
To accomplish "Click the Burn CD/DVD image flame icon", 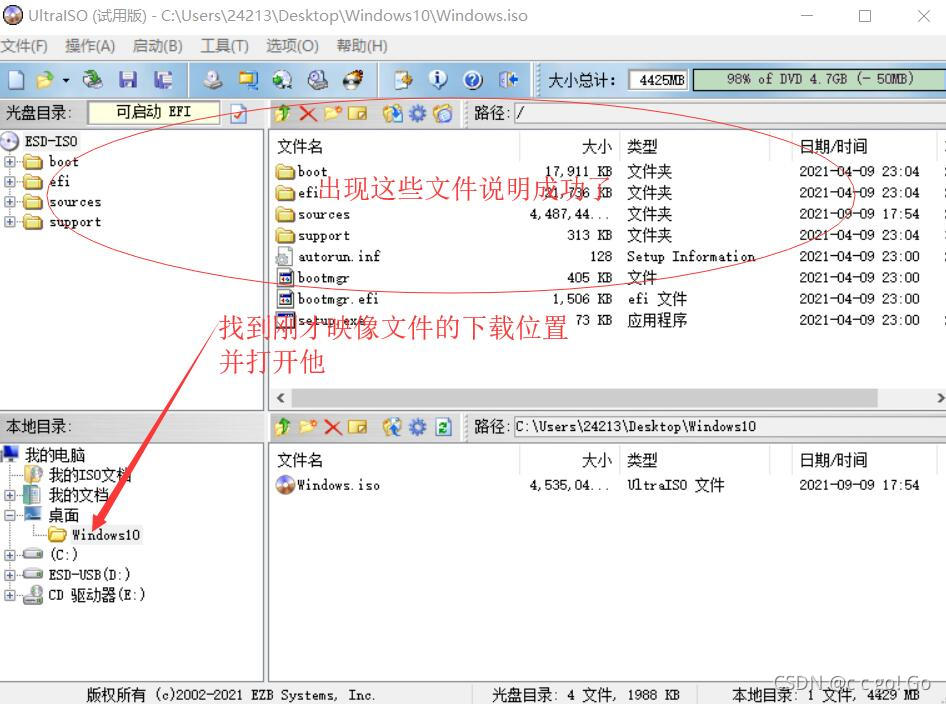I will click(353, 80).
